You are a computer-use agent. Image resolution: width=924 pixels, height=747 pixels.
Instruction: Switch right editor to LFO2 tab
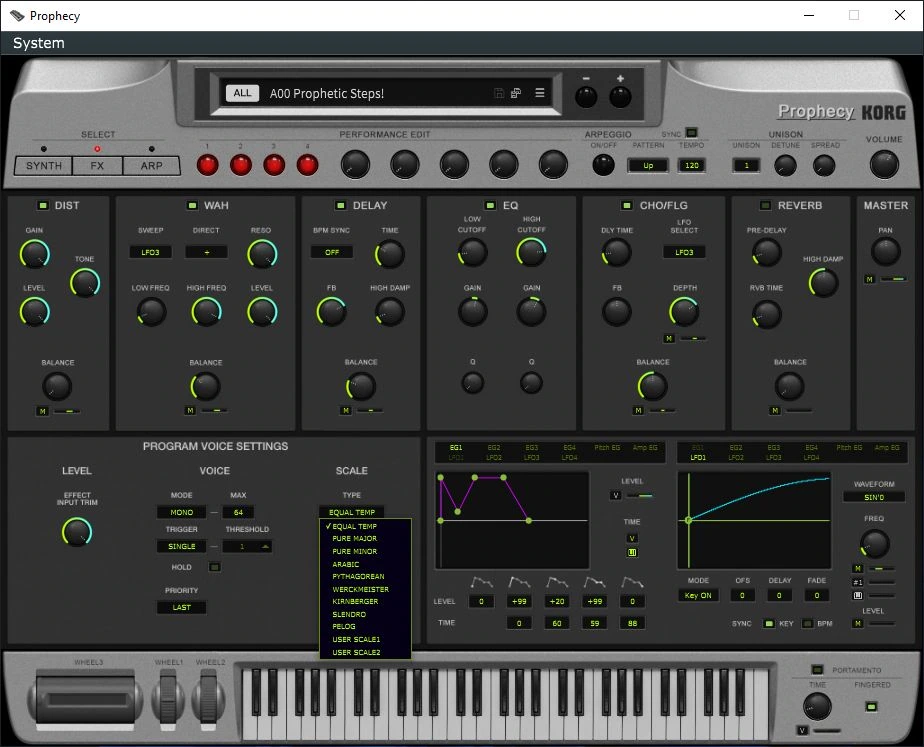(735, 457)
